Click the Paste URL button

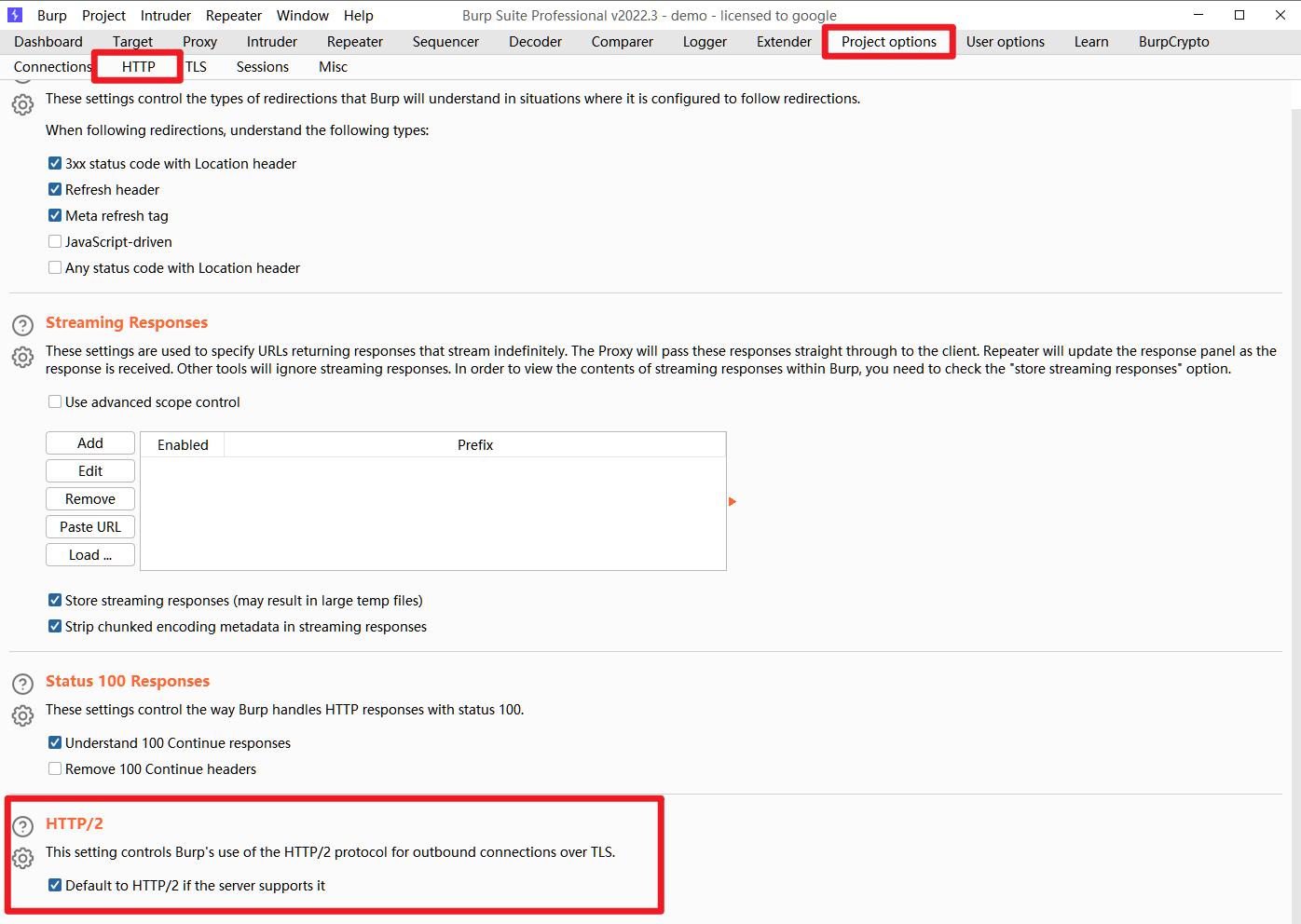tap(89, 526)
